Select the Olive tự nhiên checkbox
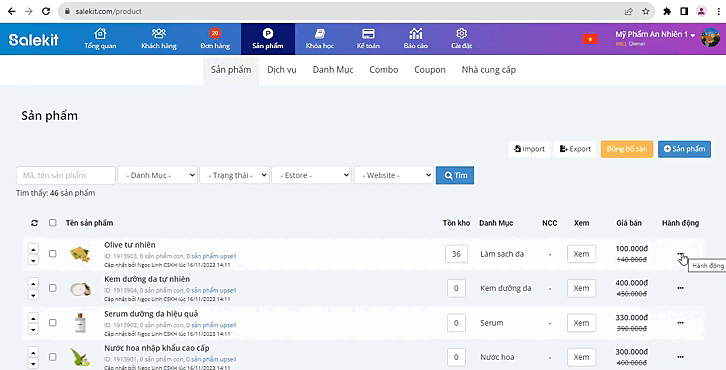 point(52,254)
